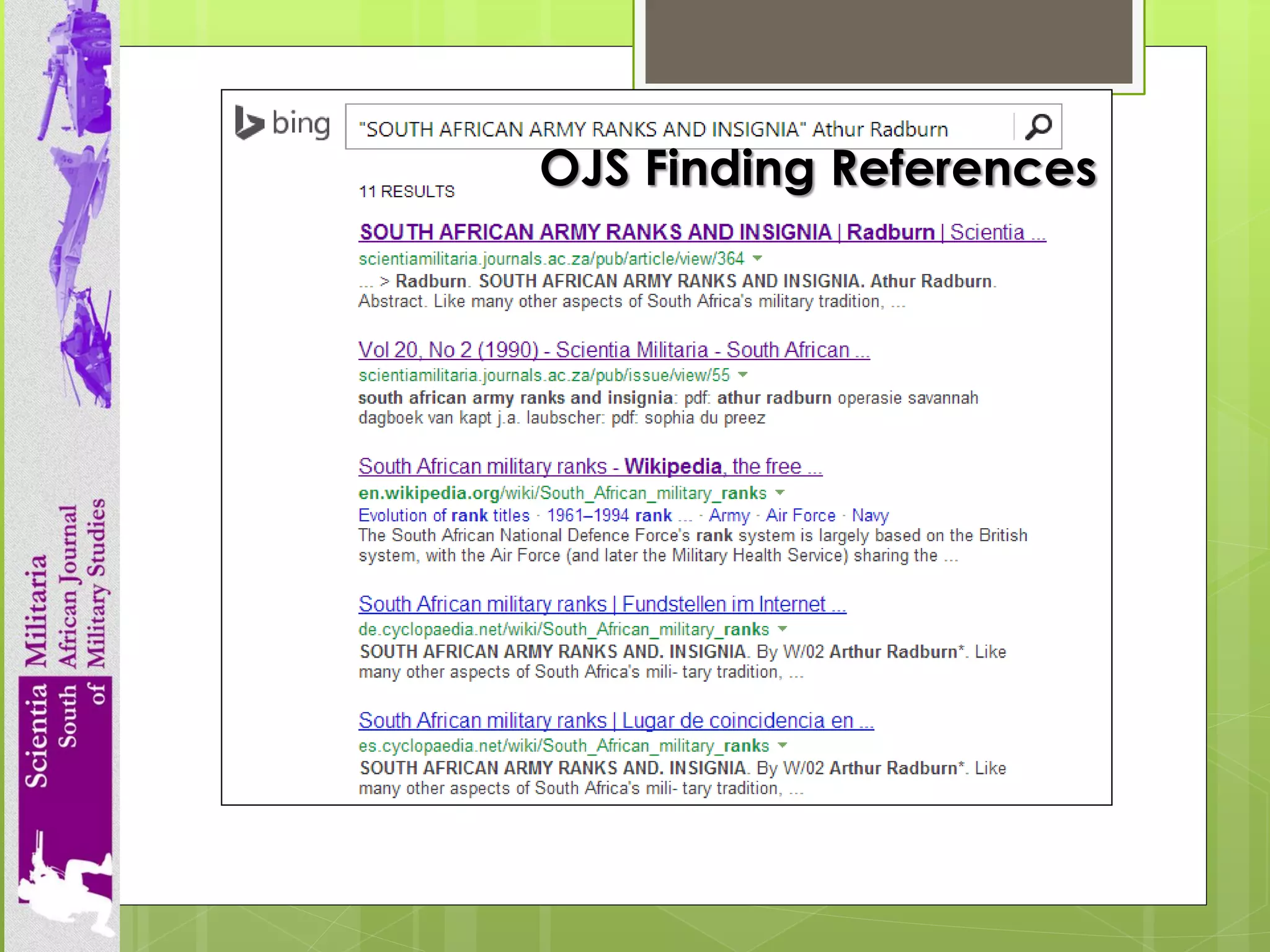Click the scientiamilitaria.journals.ac.za/pub/article/view/364 URL
The image size is (1270, 952).
[551, 258]
